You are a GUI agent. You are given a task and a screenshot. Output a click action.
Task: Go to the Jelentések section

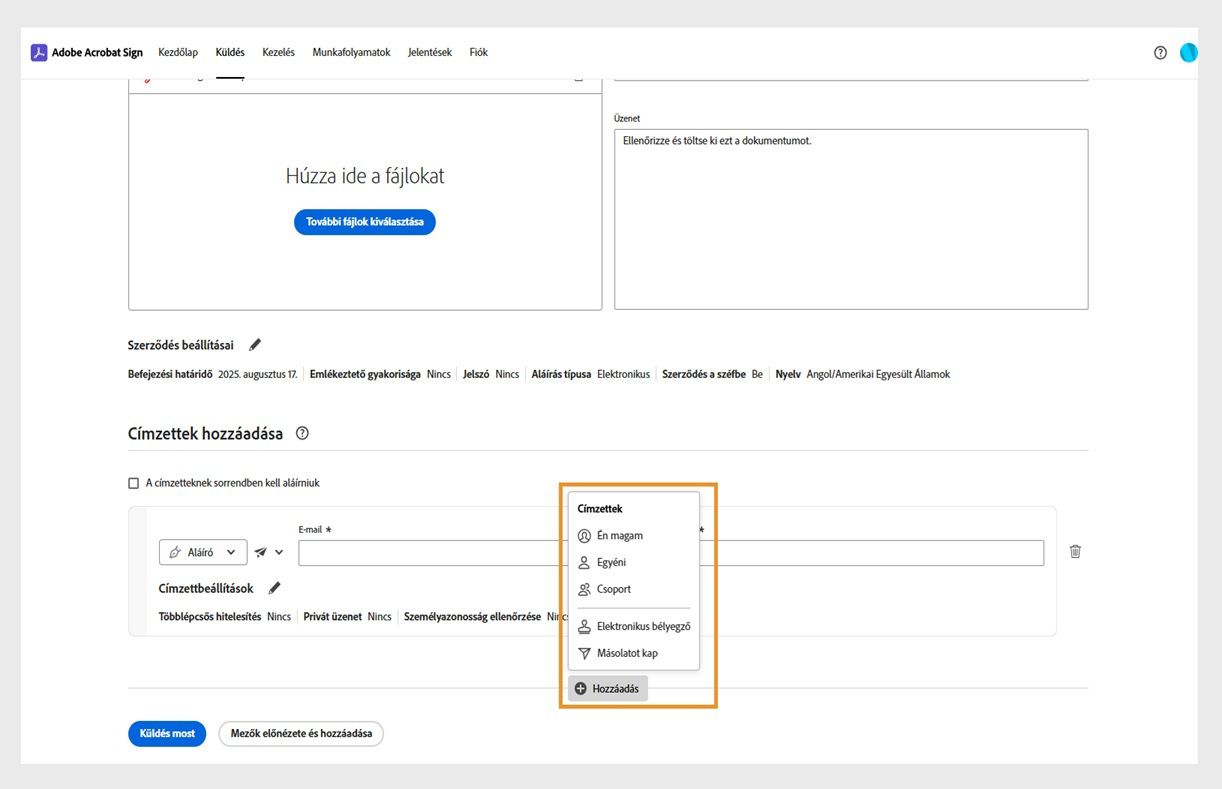(x=429, y=52)
